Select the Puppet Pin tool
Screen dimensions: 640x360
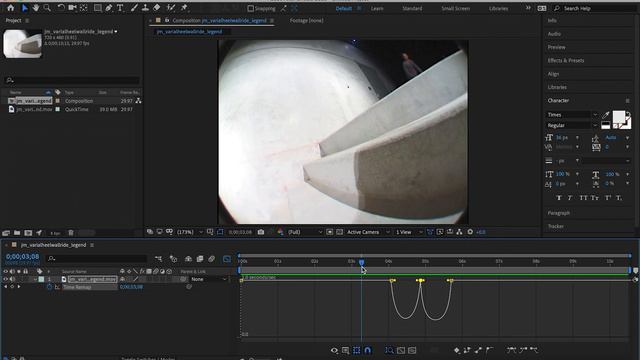point(184,8)
